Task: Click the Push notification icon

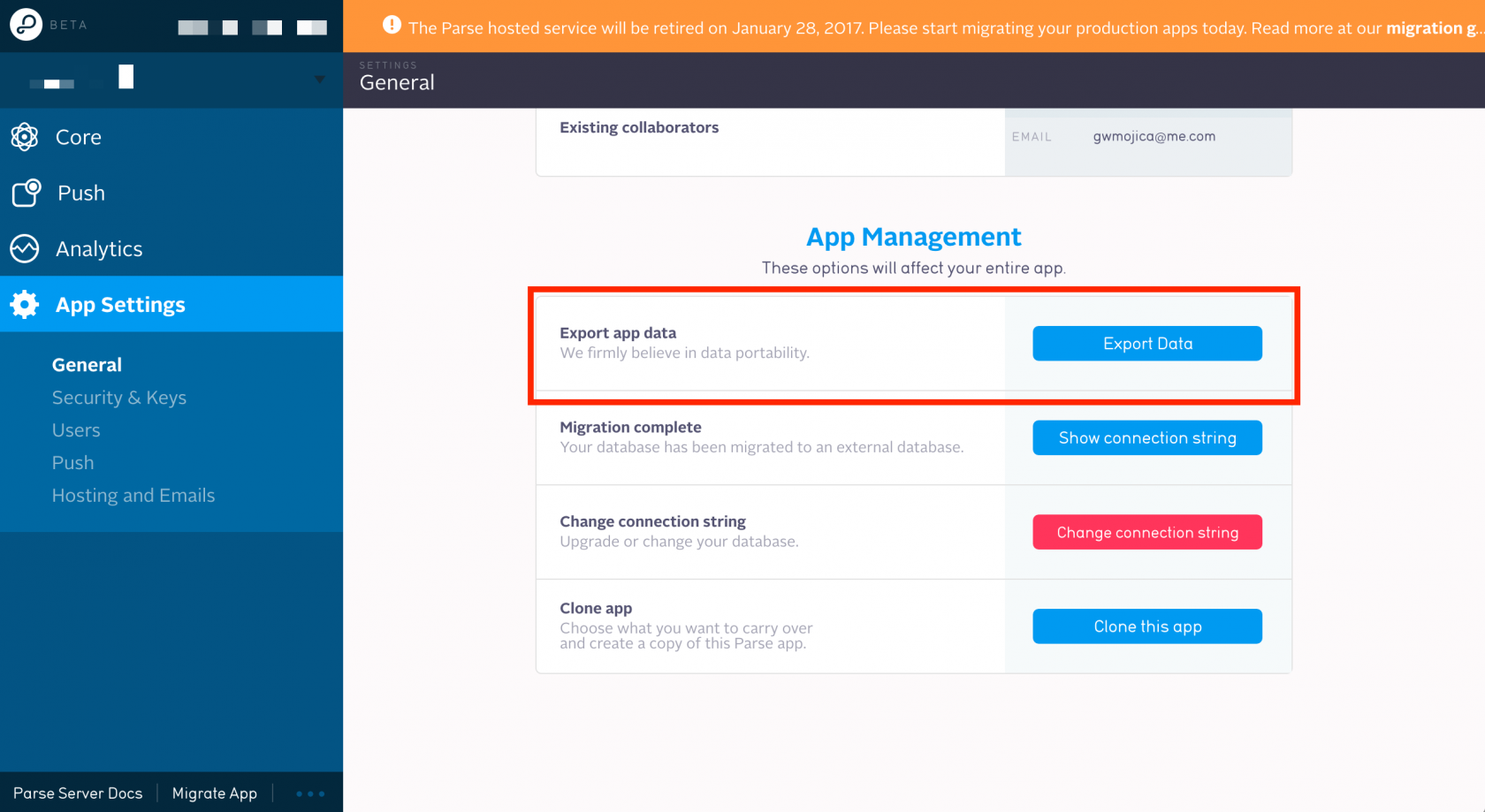Action: click(26, 193)
